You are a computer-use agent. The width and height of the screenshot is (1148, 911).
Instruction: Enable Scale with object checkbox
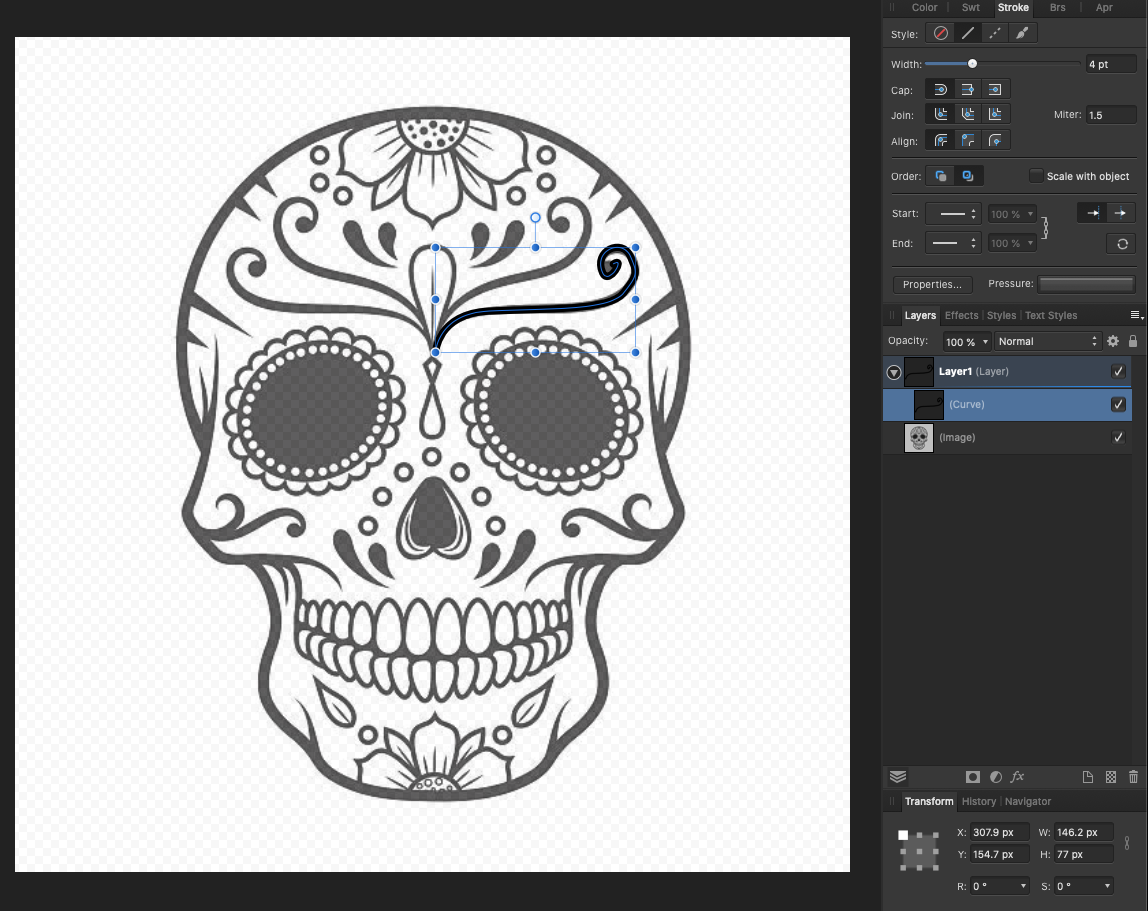1036,176
